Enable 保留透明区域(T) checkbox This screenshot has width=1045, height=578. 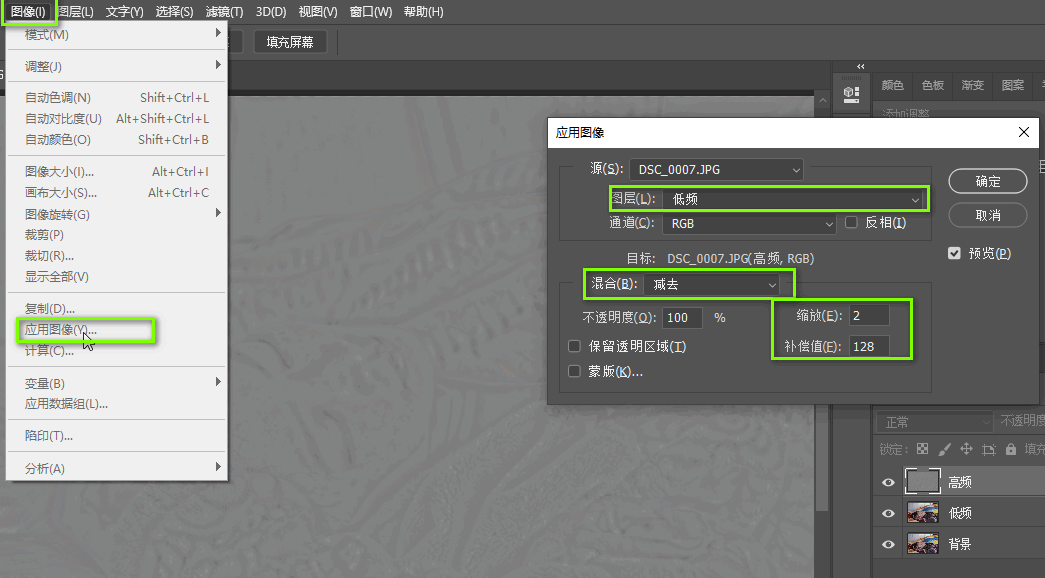coord(574,346)
